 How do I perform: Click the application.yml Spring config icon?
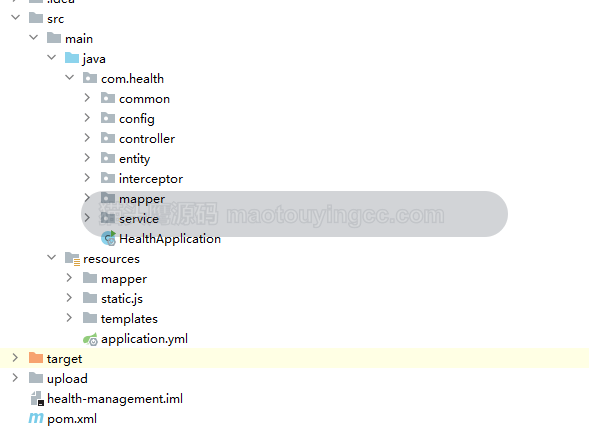click(x=90, y=339)
